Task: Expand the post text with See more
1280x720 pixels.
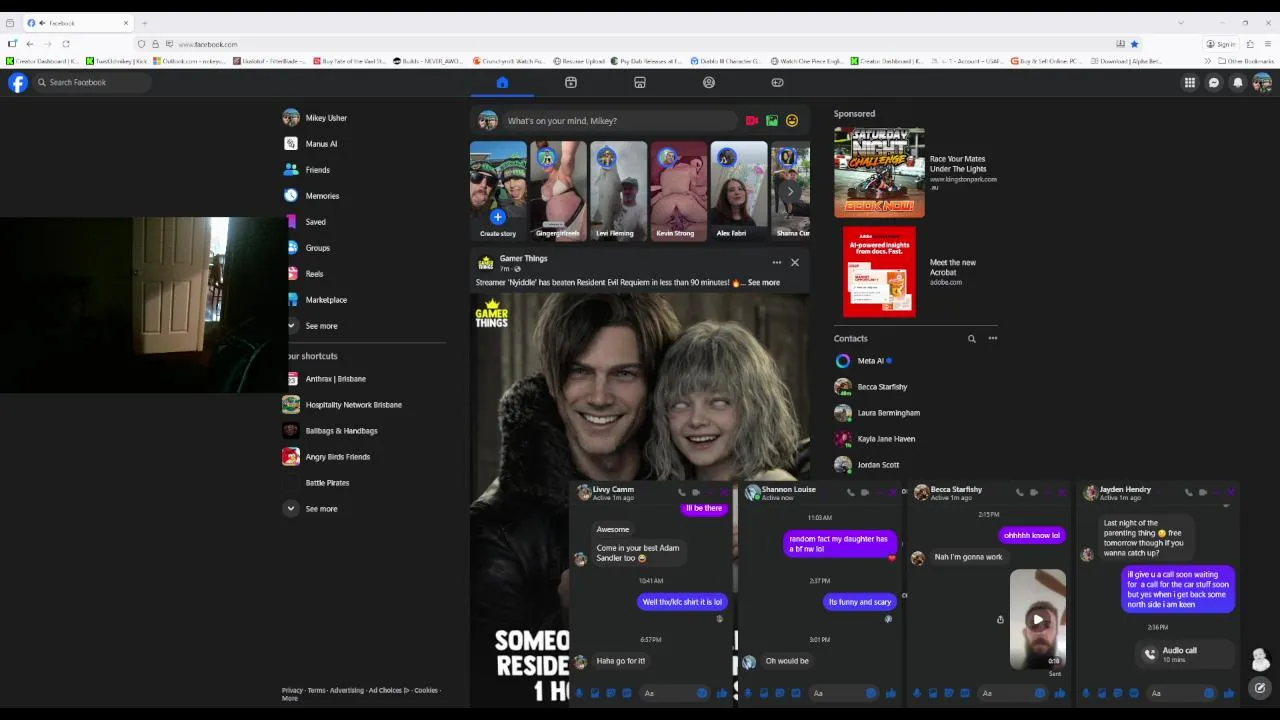Action: coord(764,283)
